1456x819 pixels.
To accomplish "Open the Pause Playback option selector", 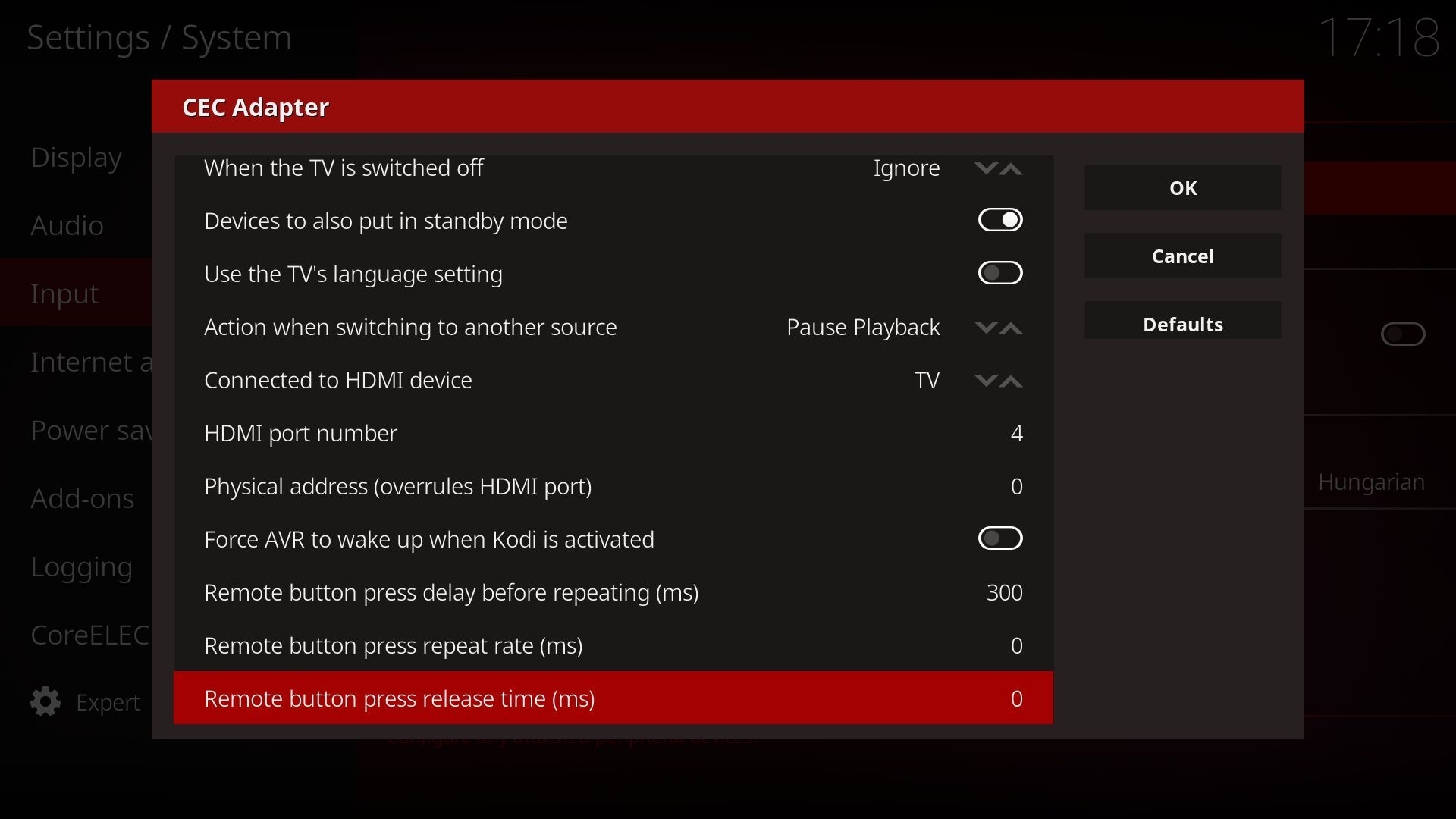I will [863, 327].
